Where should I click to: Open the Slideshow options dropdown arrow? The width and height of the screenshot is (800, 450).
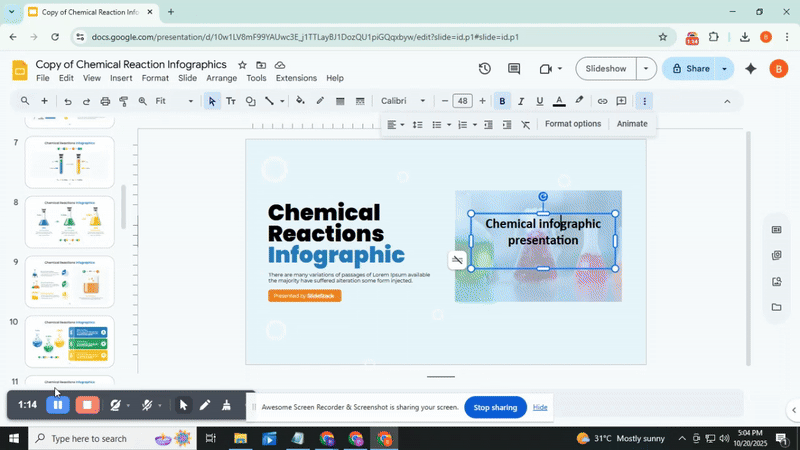click(646, 69)
